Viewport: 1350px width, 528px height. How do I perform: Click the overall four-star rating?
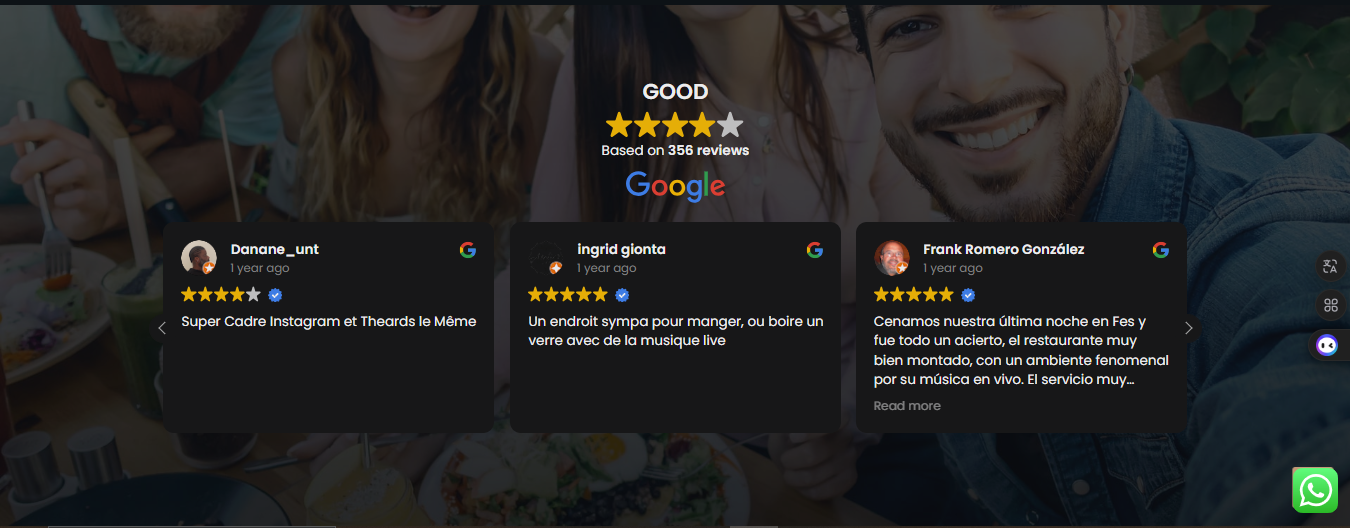pyautogui.click(x=675, y=125)
